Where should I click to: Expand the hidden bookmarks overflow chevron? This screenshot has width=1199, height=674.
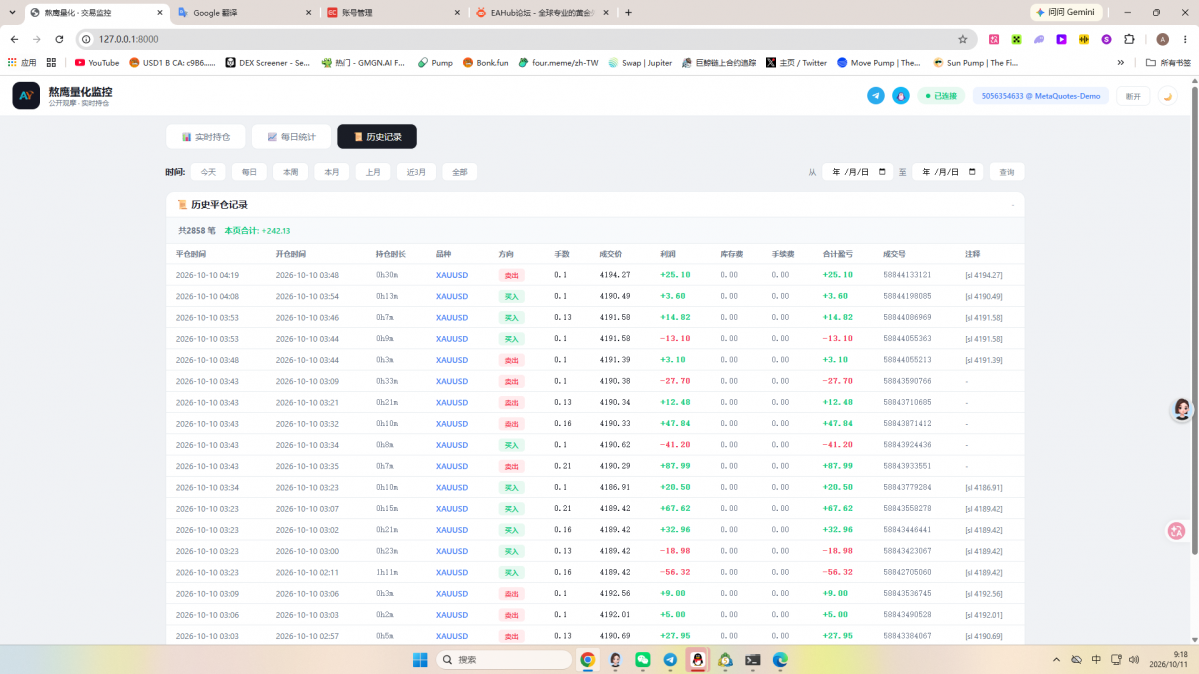tap(1121, 63)
